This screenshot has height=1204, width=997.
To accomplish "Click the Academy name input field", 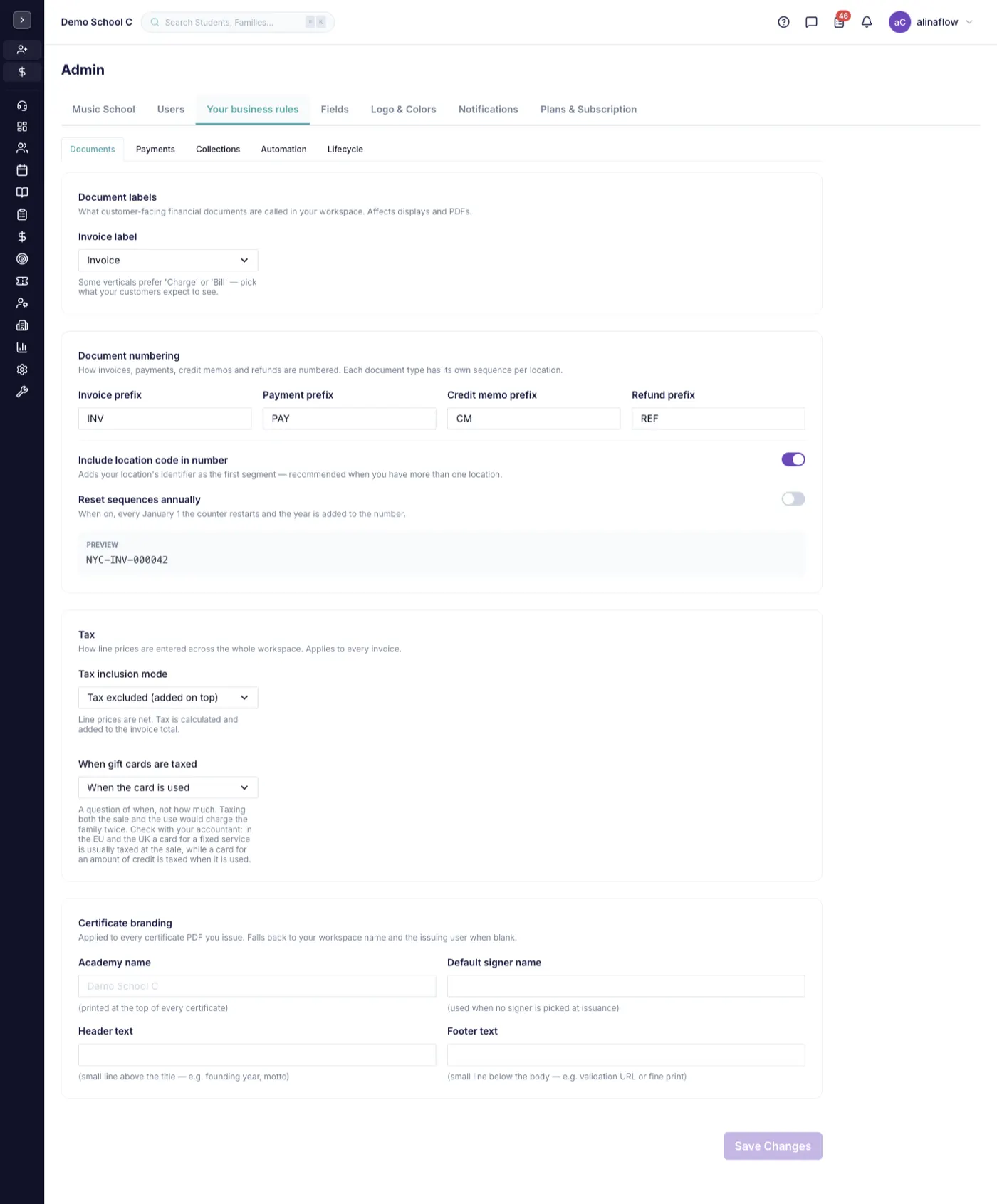I will tap(257, 986).
